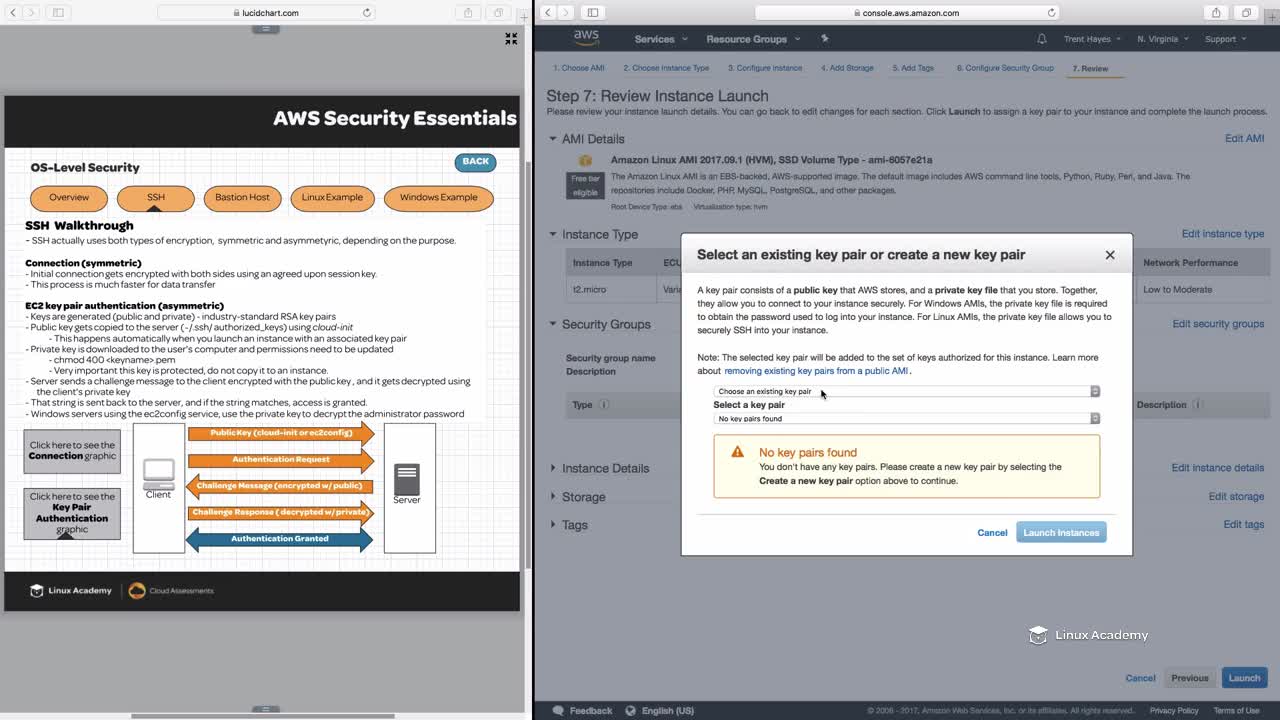Reload the console.aws.amazon.com page
This screenshot has height=720, width=1280.
(1051, 13)
